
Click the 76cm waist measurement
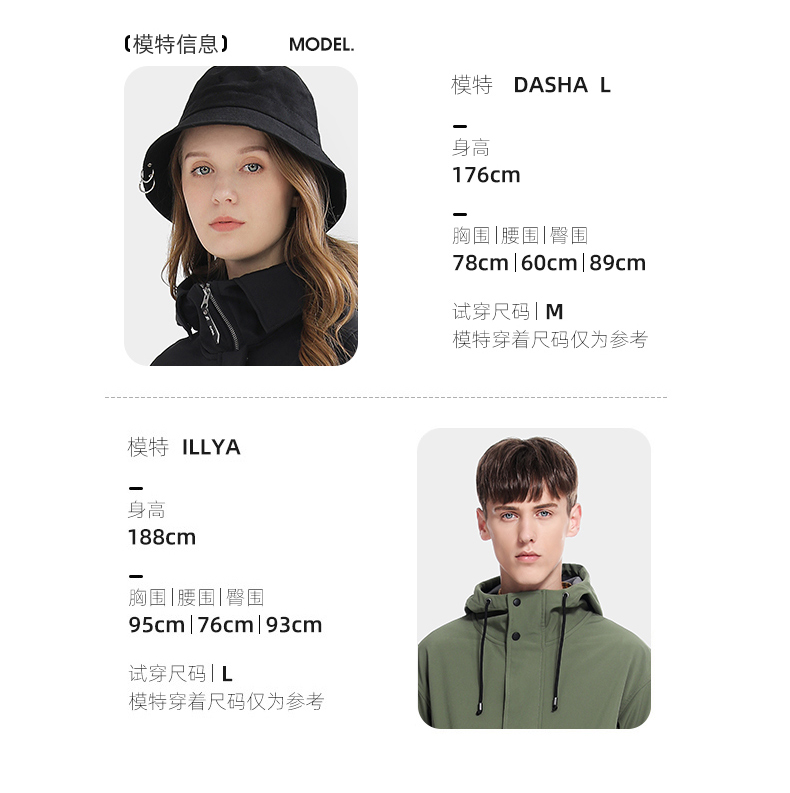(225, 625)
